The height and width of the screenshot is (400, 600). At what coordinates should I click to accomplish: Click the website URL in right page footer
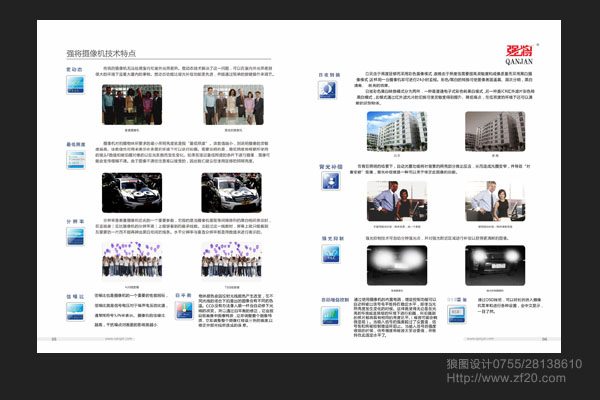pyautogui.click(x=479, y=339)
